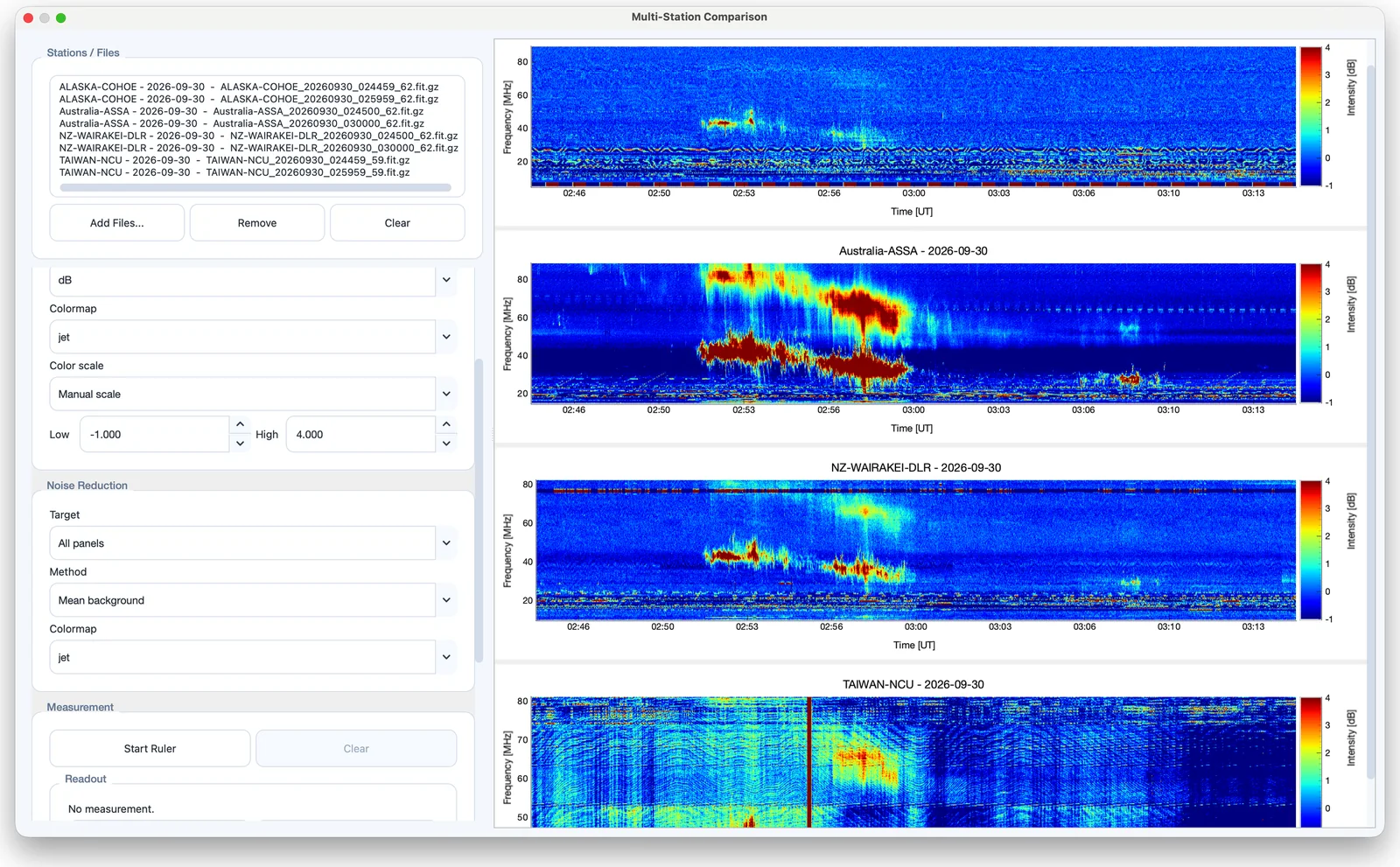This screenshot has width=1400, height=867.
Task: Click the Clear button below the file list
Action: 397,223
